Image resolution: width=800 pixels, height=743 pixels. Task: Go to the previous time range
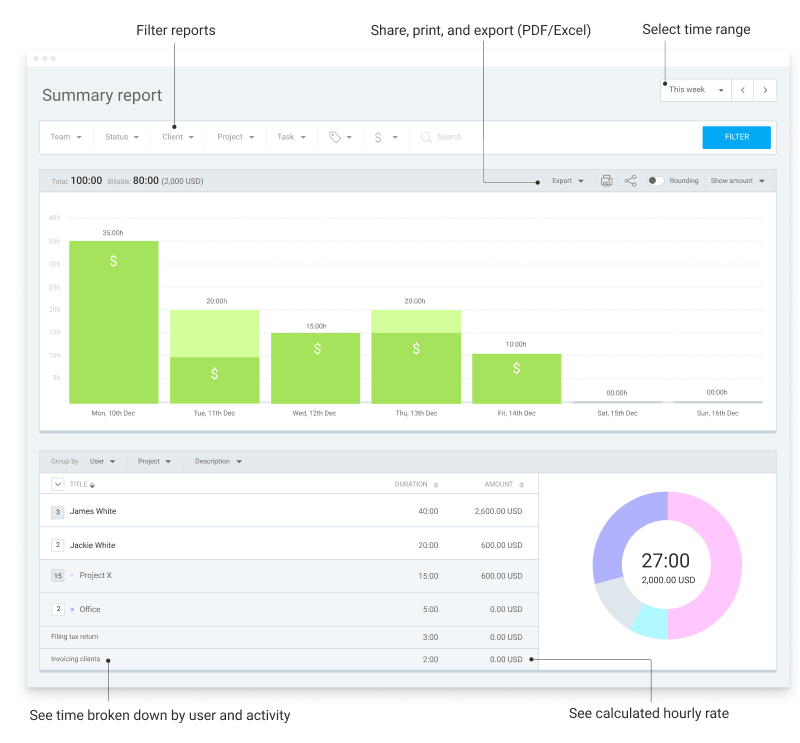[743, 90]
